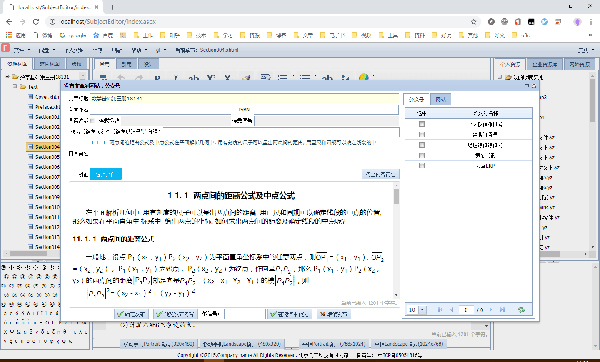Jump to the first page in the pager

tap(440, 310)
